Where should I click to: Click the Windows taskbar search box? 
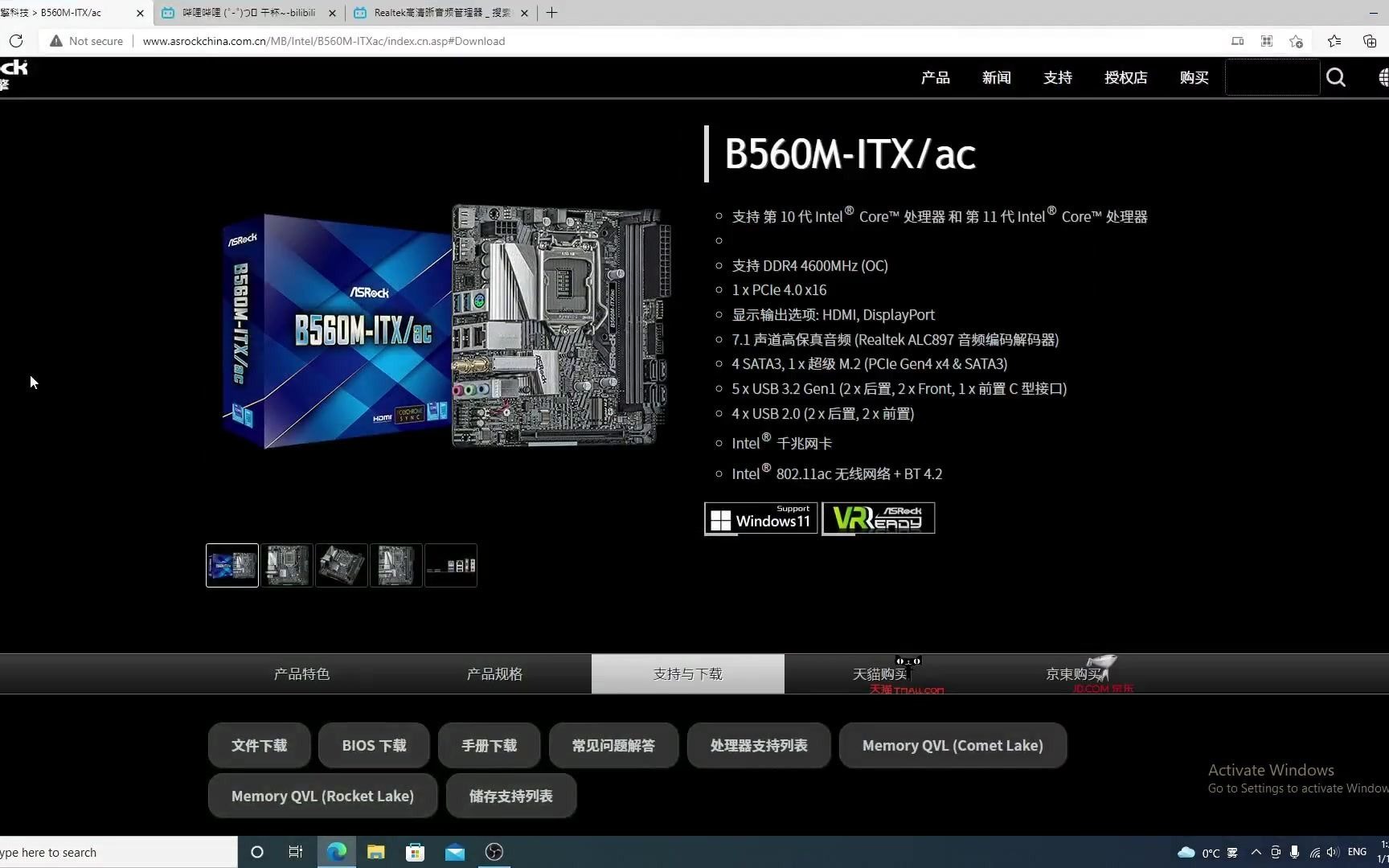click(x=118, y=852)
